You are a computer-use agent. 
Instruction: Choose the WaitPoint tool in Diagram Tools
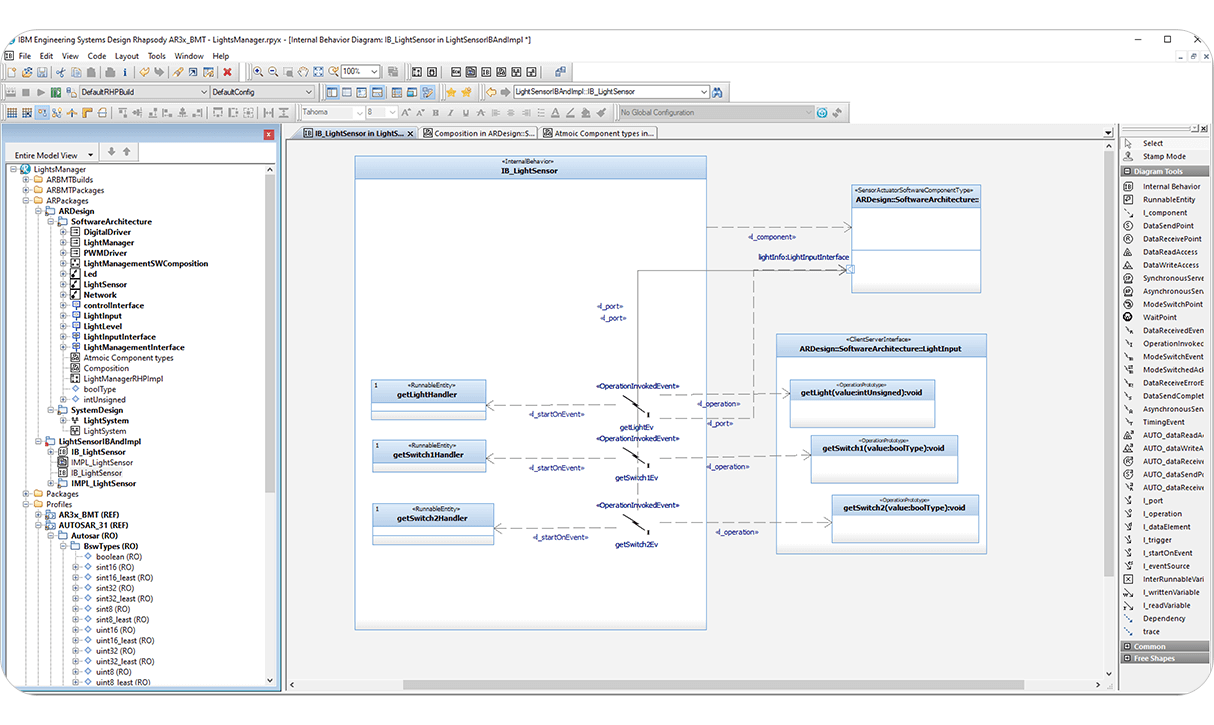[x=1159, y=317]
